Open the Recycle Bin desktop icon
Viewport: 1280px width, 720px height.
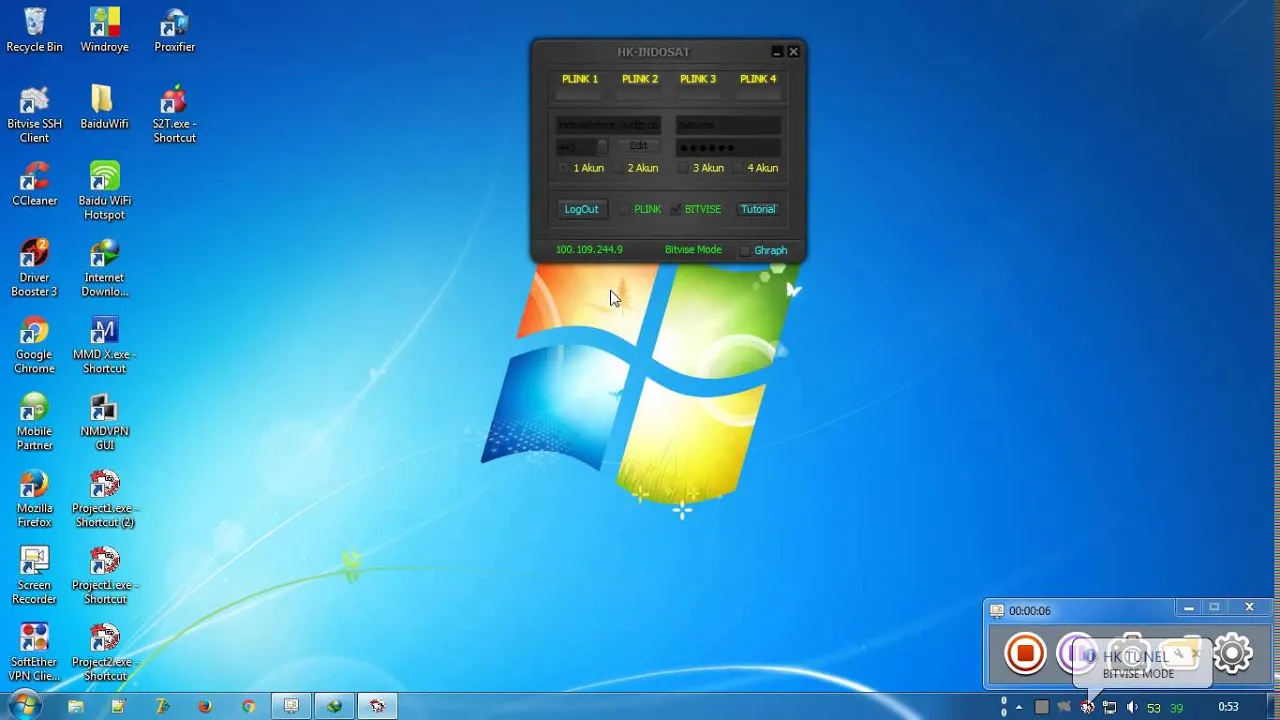click(x=34, y=30)
